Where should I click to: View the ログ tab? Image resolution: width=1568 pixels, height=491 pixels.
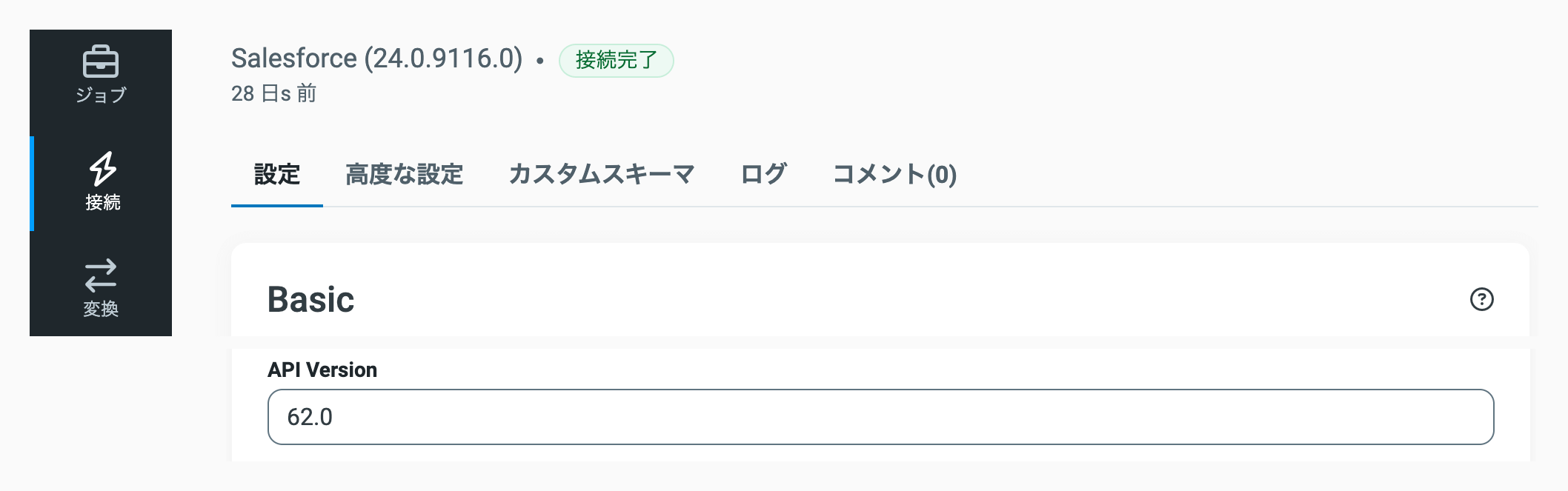(763, 175)
